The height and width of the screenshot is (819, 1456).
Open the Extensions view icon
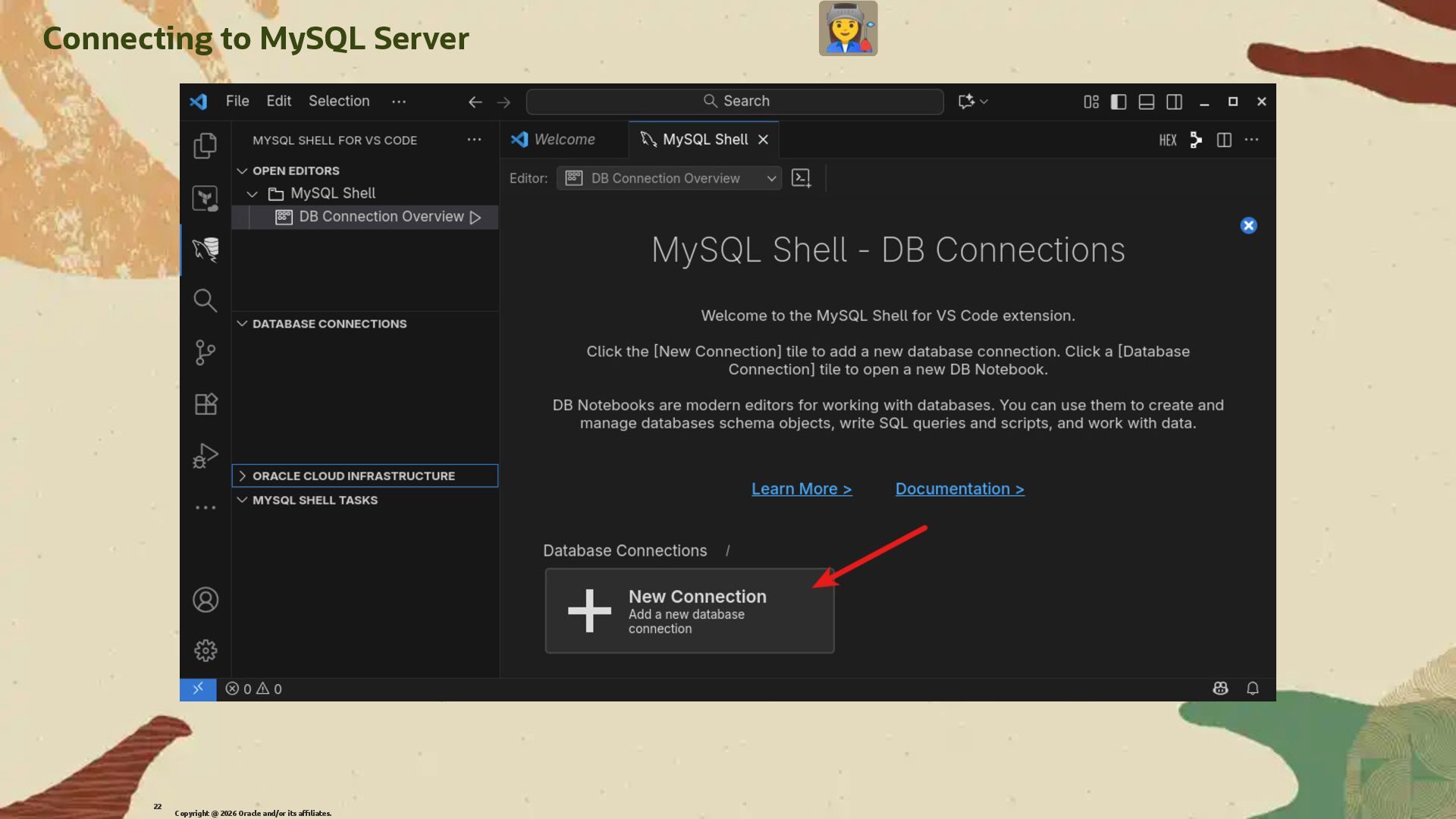click(206, 403)
